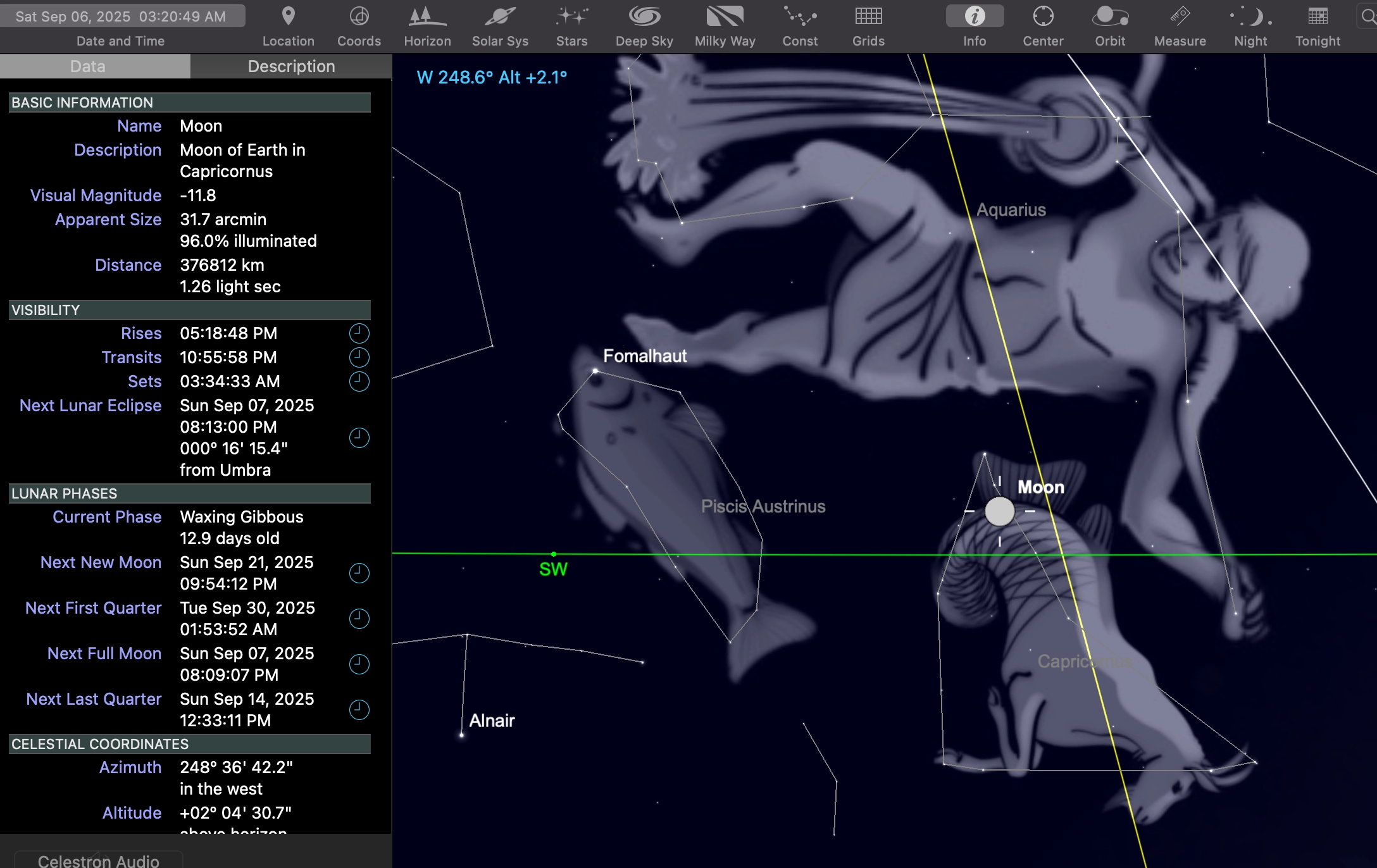The image size is (1377, 868).
Task: Click the Info toolbar button
Action: click(975, 16)
